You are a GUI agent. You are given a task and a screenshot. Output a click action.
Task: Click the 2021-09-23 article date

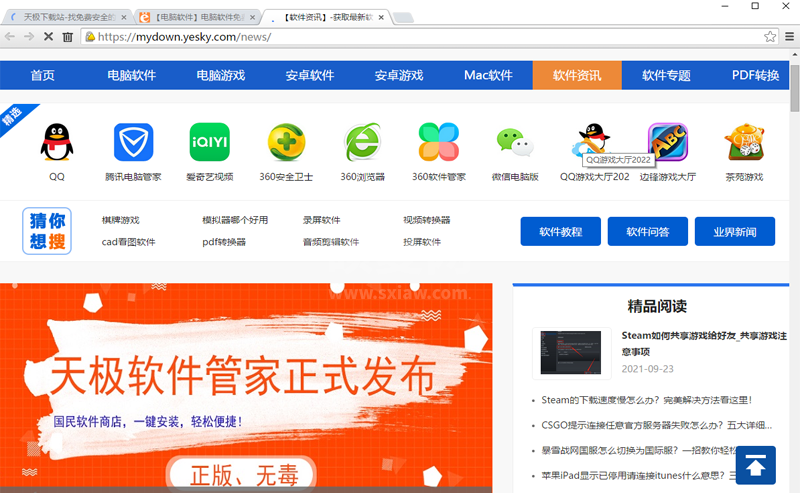click(x=647, y=369)
